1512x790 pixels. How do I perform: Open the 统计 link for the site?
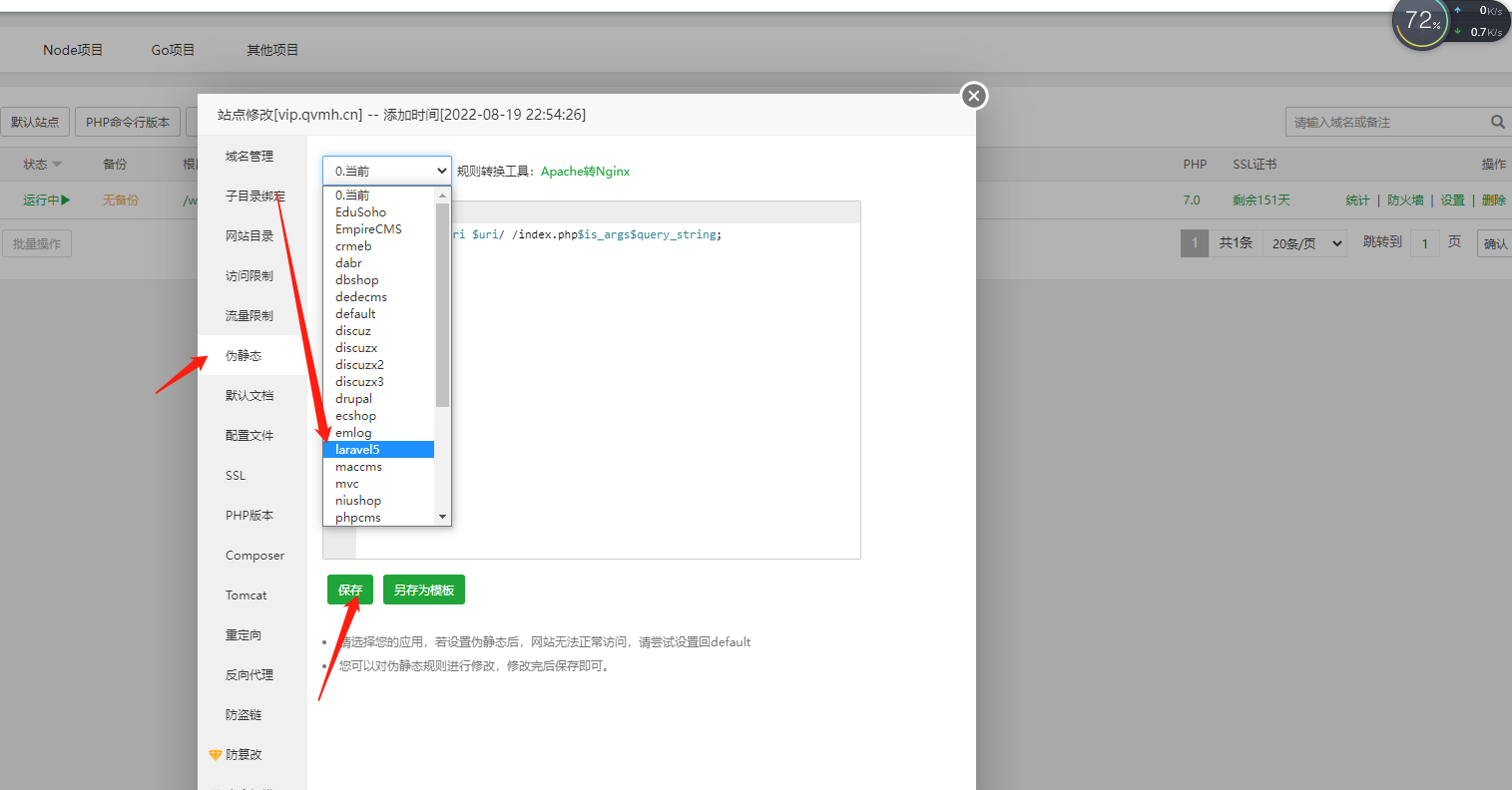click(x=1357, y=200)
